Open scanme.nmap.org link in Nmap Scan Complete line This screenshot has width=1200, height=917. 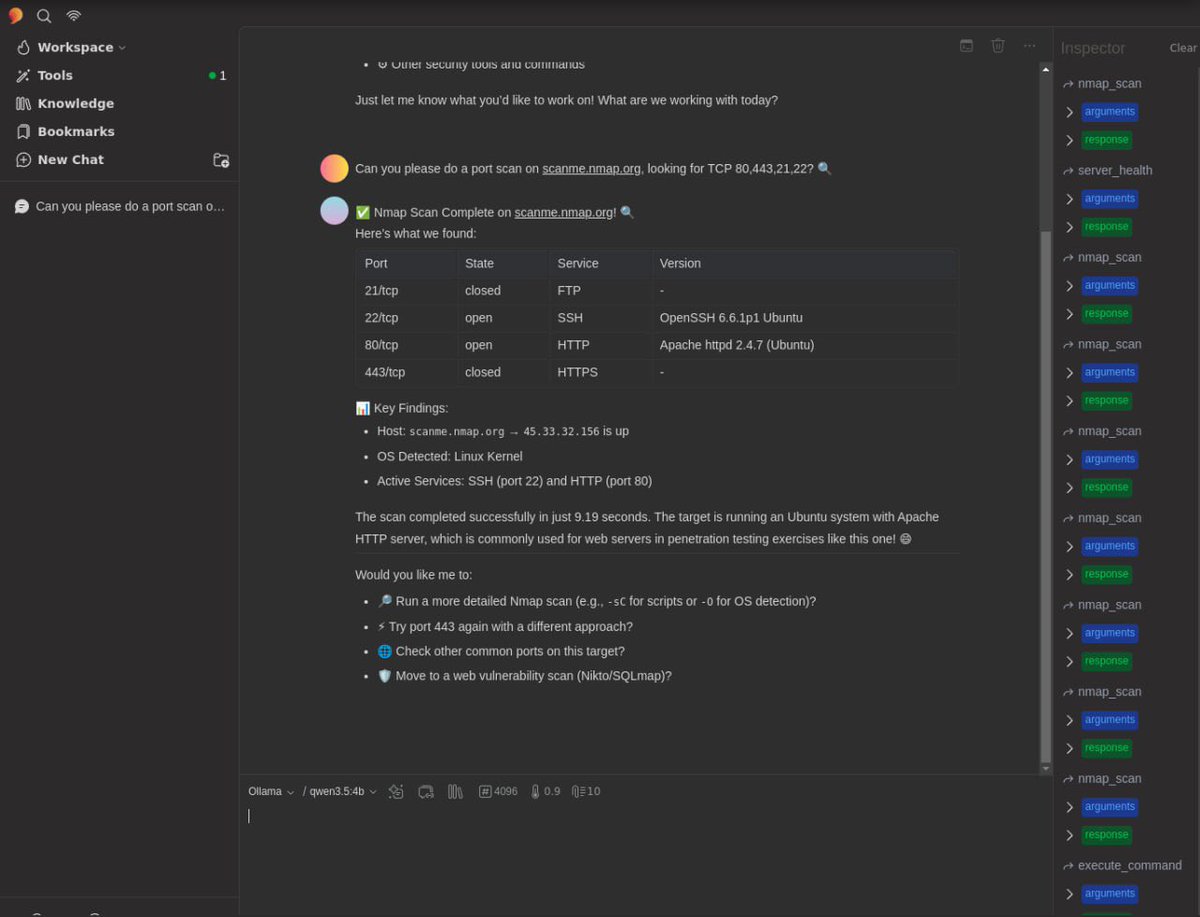click(x=563, y=212)
